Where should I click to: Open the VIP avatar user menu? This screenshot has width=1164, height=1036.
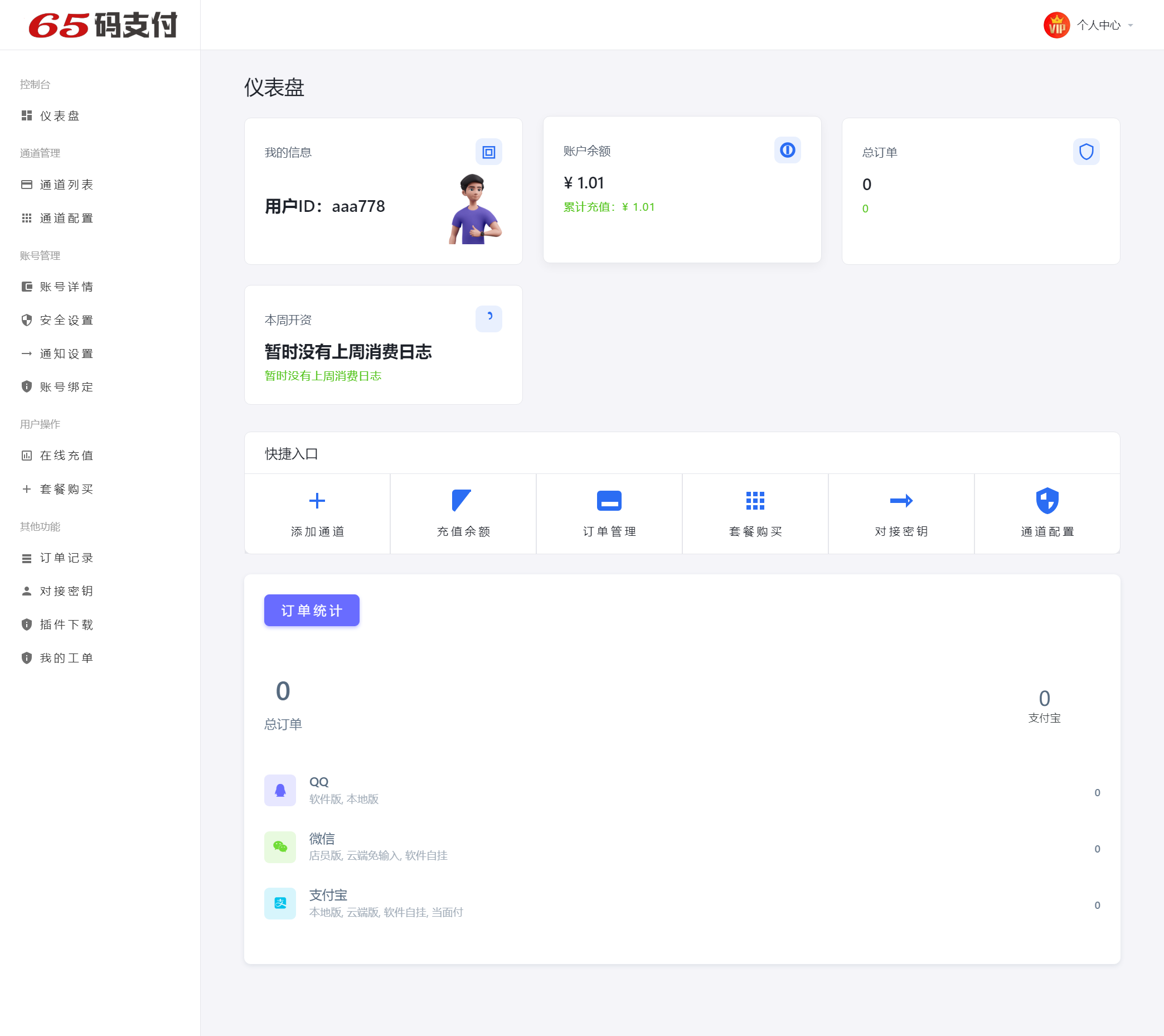(1056, 25)
